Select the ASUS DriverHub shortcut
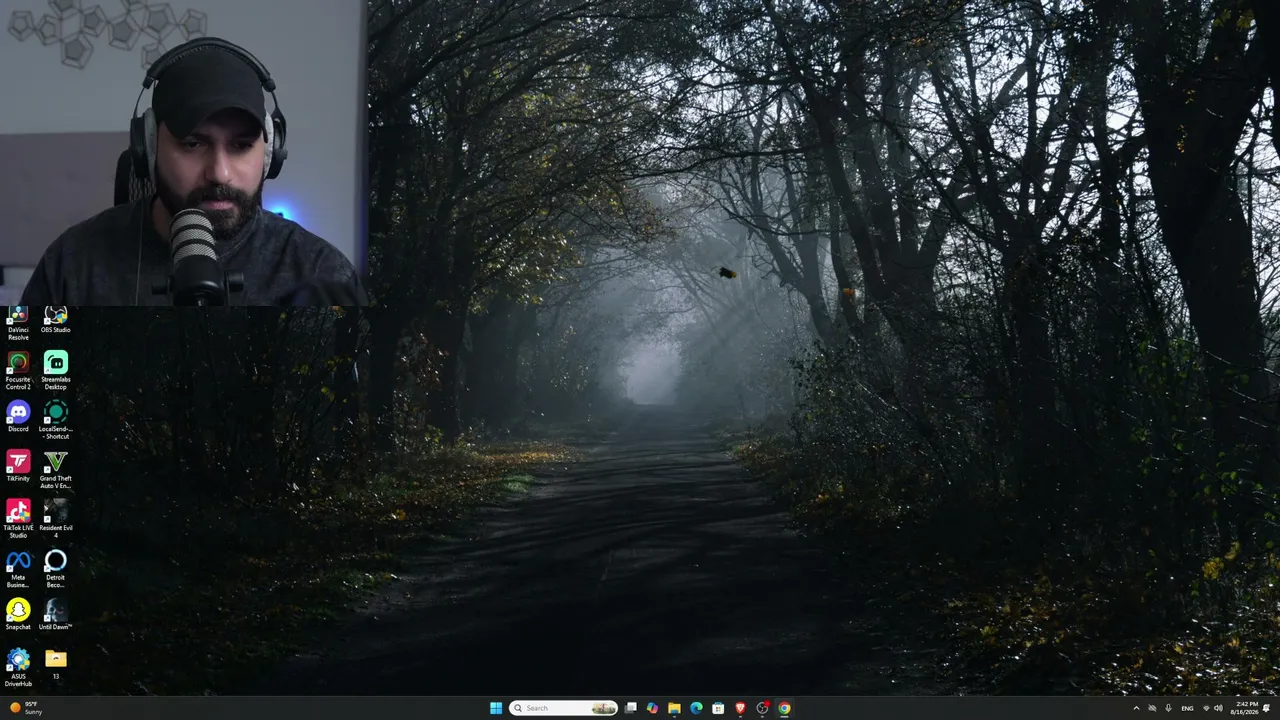Image resolution: width=1280 pixels, height=720 pixels. click(18, 668)
